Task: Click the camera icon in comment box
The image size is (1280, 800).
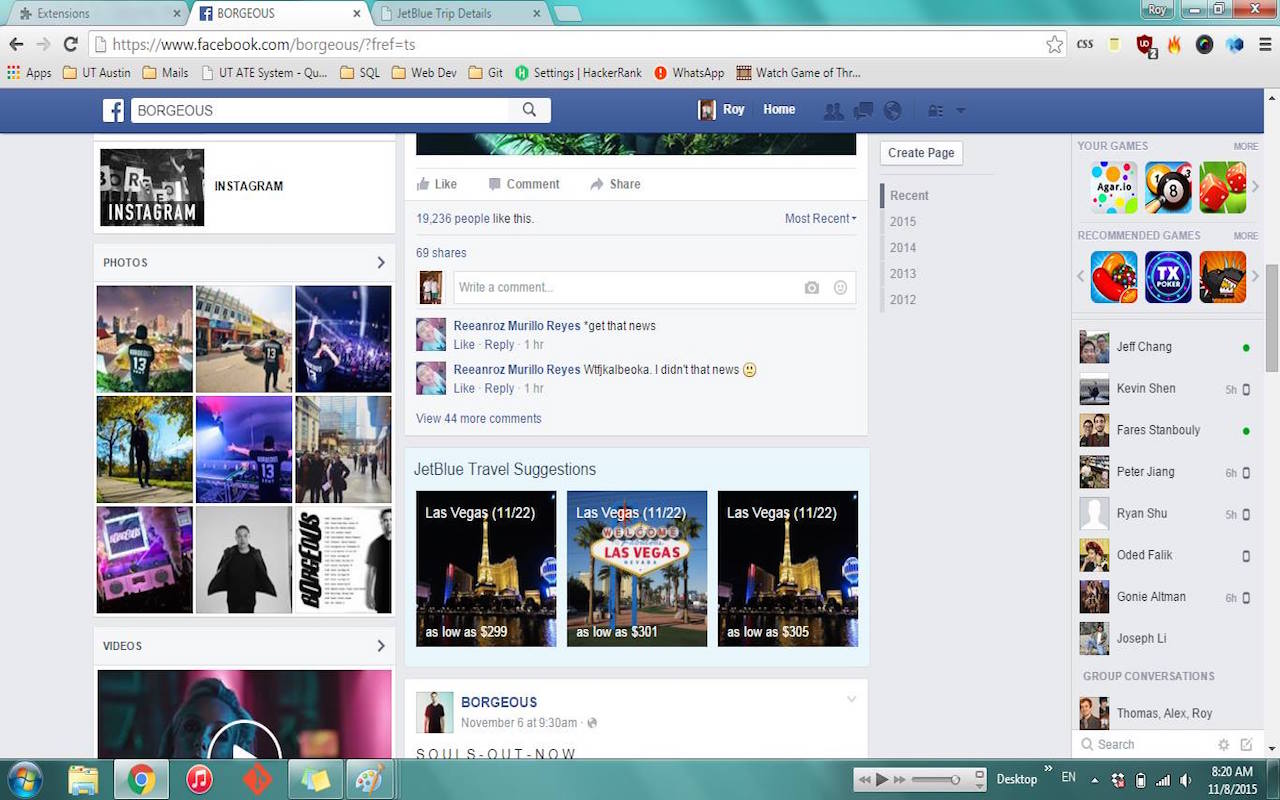Action: (812, 288)
